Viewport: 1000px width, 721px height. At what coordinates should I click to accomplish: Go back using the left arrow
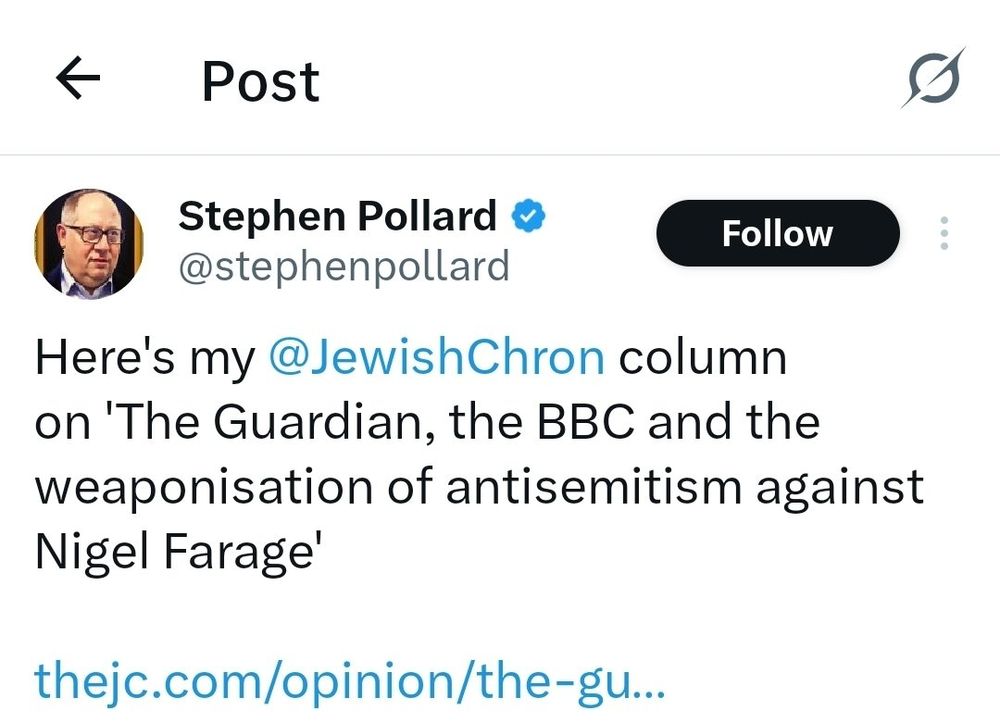point(80,82)
